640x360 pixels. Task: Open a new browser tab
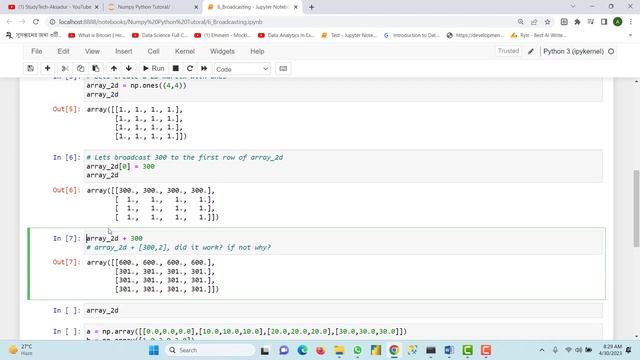point(311,7)
